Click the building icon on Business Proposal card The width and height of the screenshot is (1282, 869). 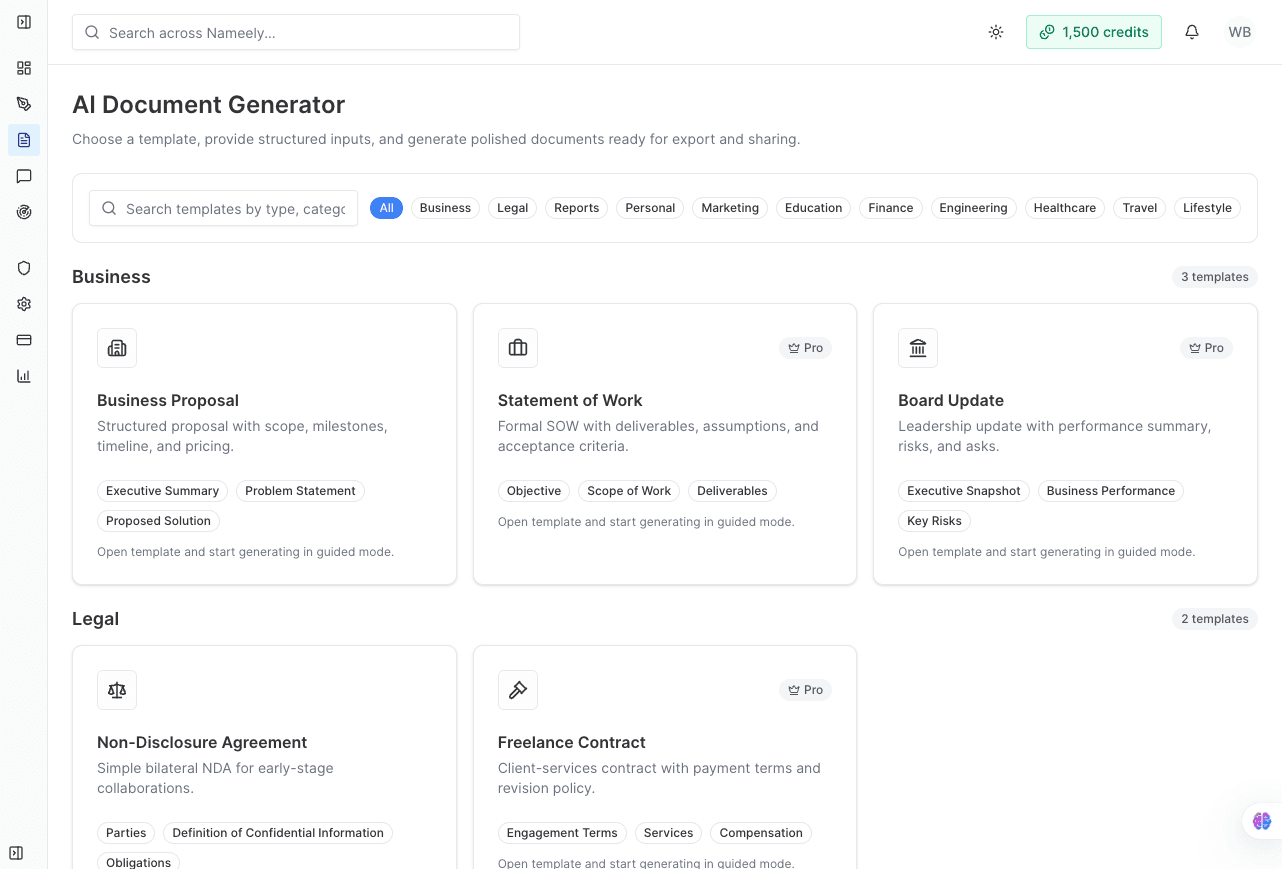[117, 348]
